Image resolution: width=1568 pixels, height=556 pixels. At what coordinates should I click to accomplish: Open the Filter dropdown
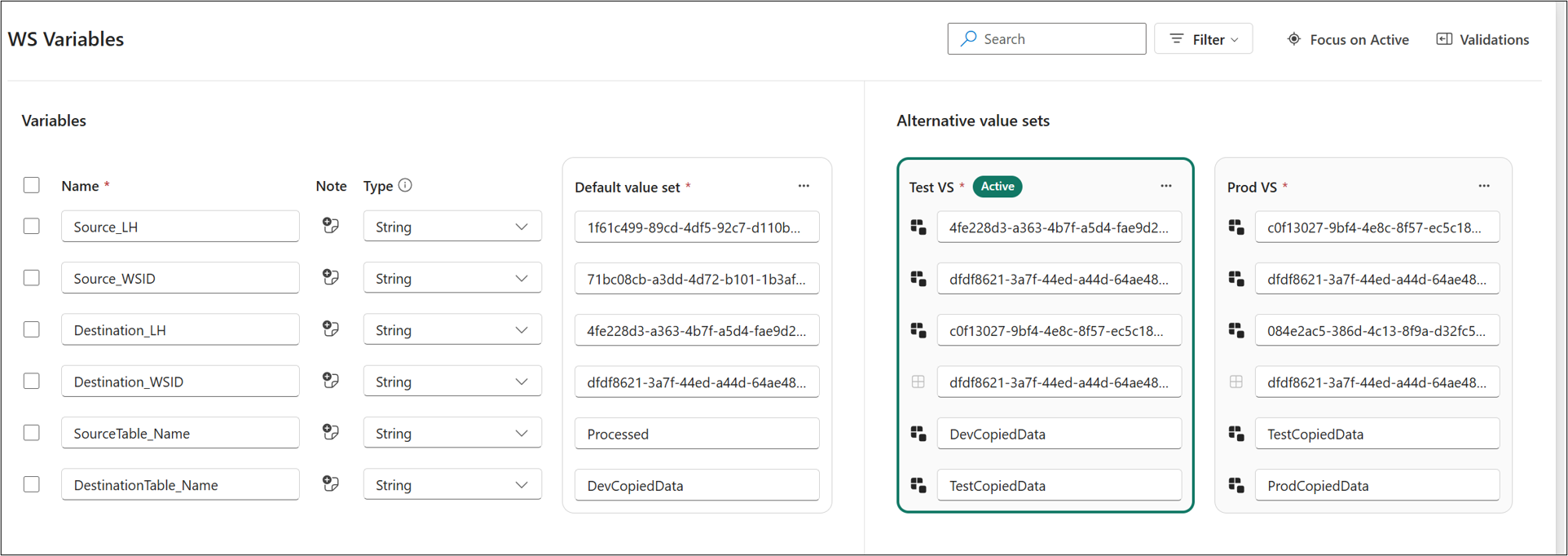1204,39
